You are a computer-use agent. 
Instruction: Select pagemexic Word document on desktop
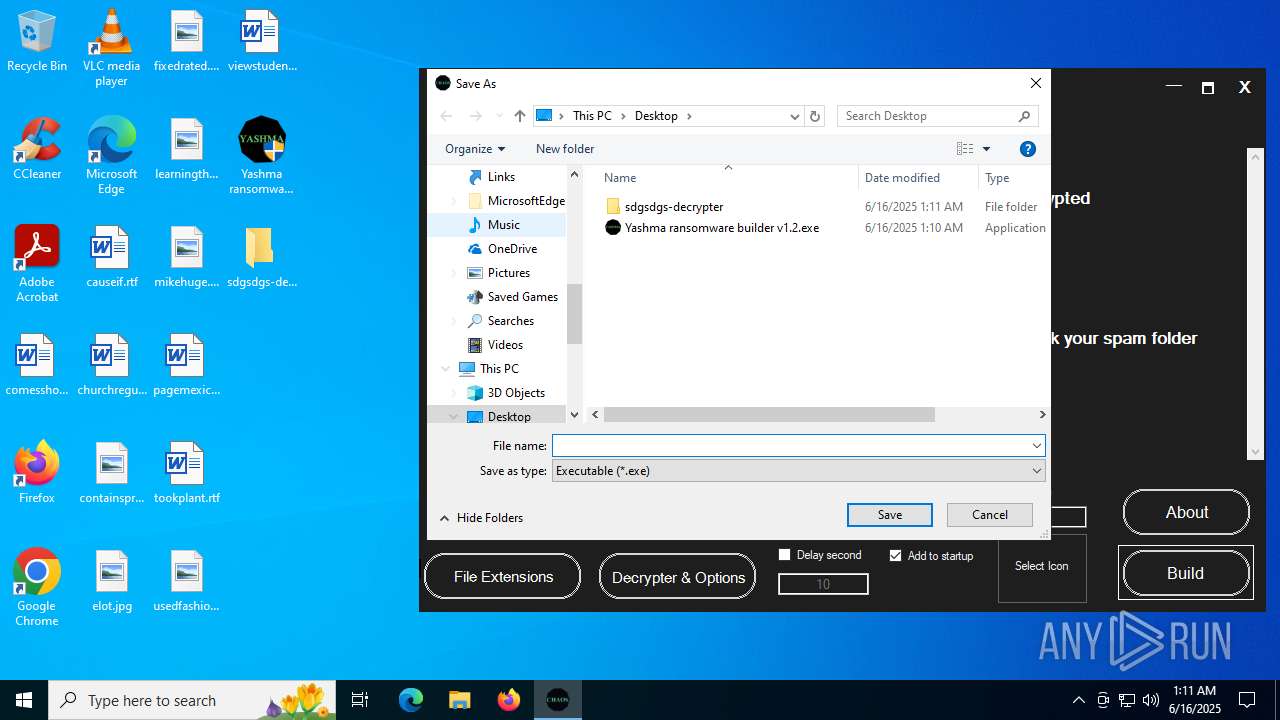point(186,365)
